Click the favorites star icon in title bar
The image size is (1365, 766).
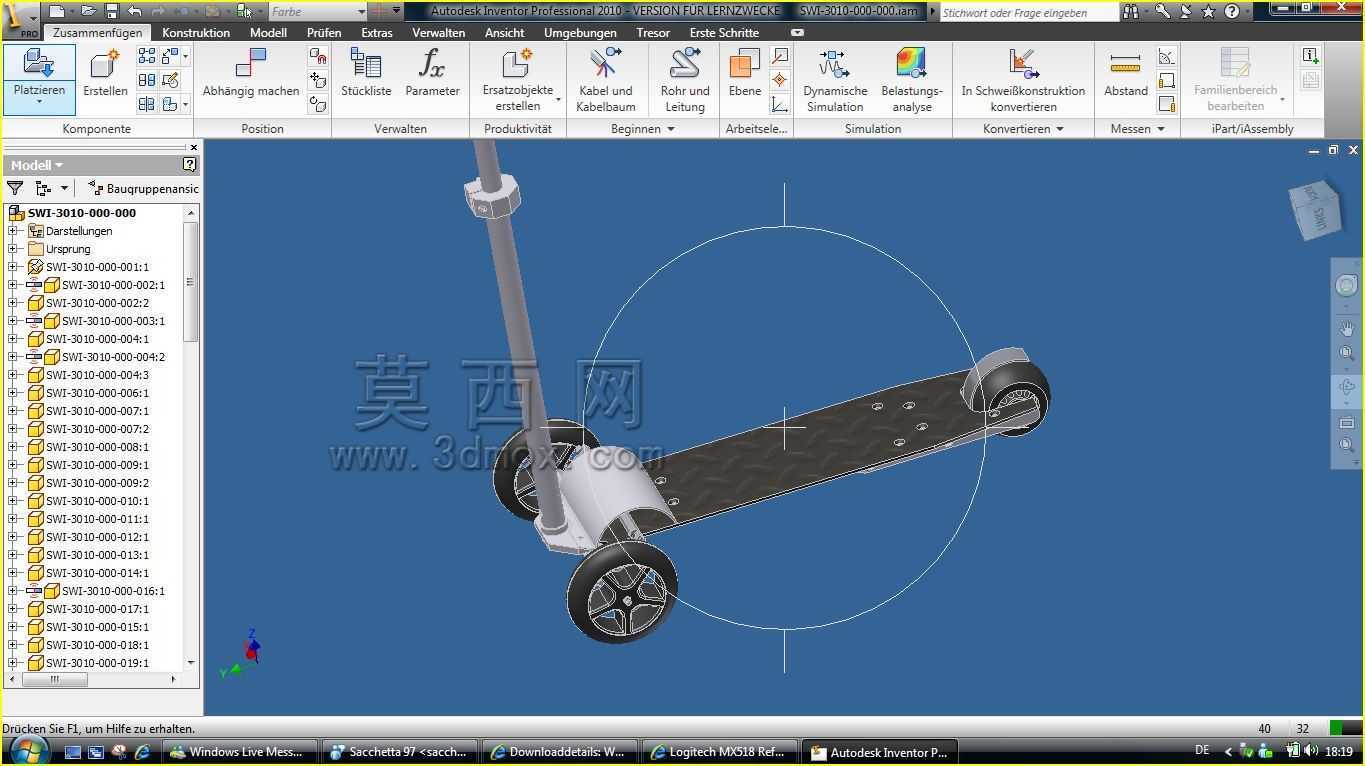(x=1208, y=12)
